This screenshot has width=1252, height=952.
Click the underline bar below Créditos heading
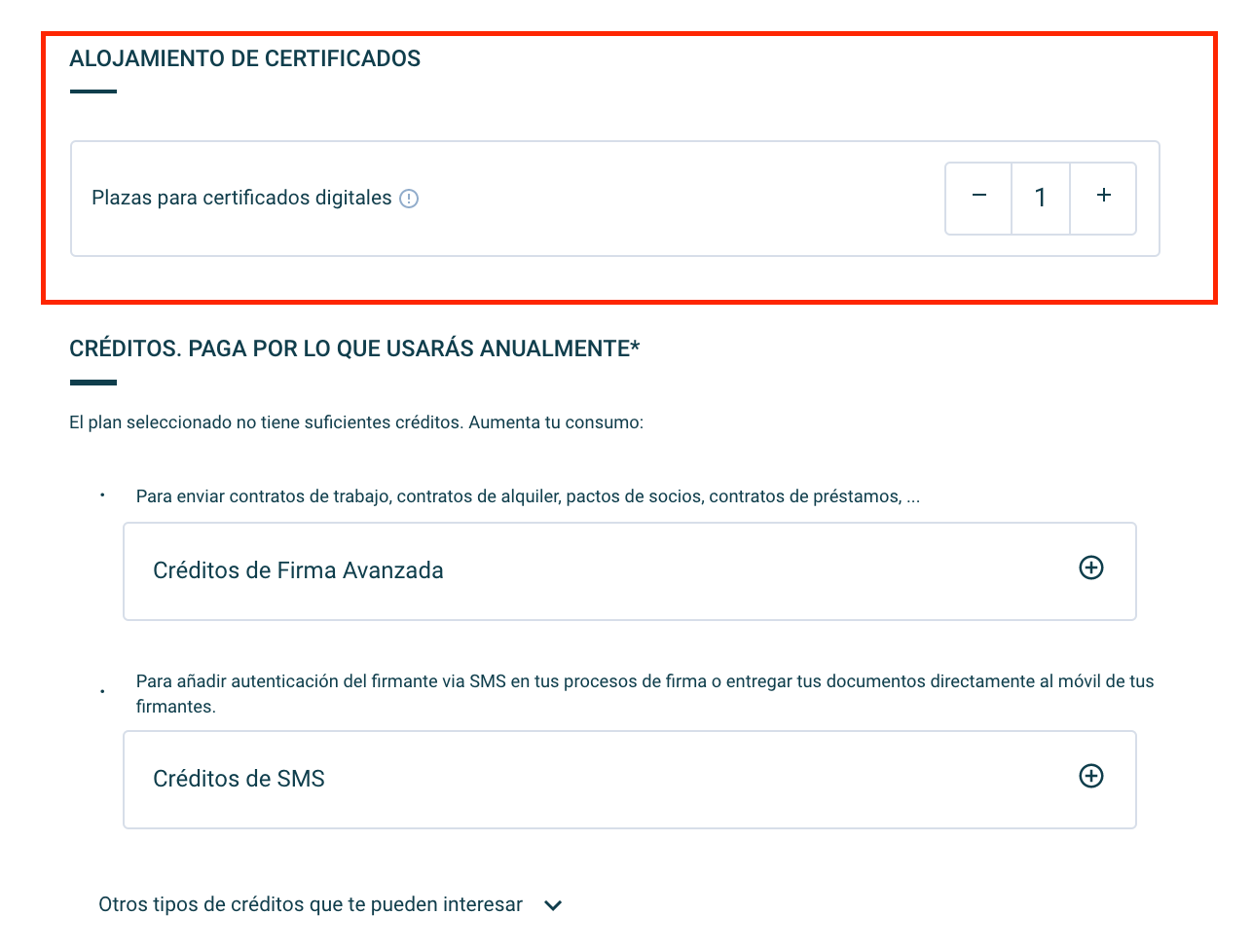[x=93, y=383]
